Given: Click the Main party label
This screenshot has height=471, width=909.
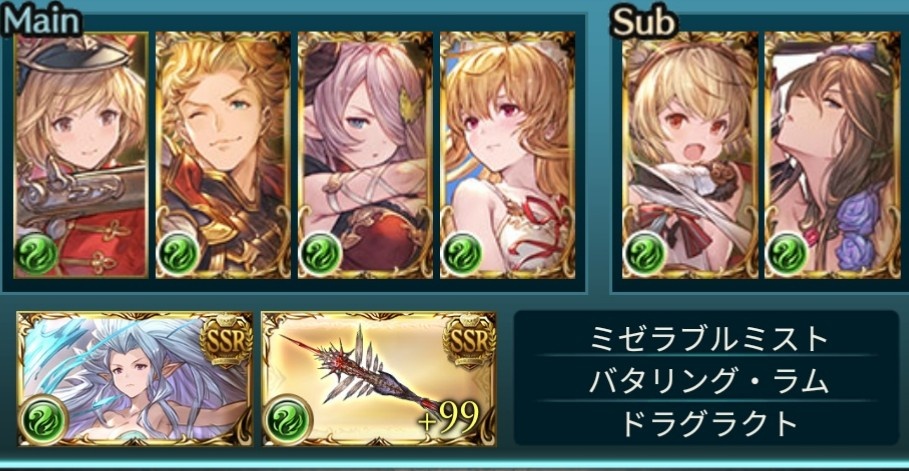Looking at the screenshot, I should pos(40,21).
